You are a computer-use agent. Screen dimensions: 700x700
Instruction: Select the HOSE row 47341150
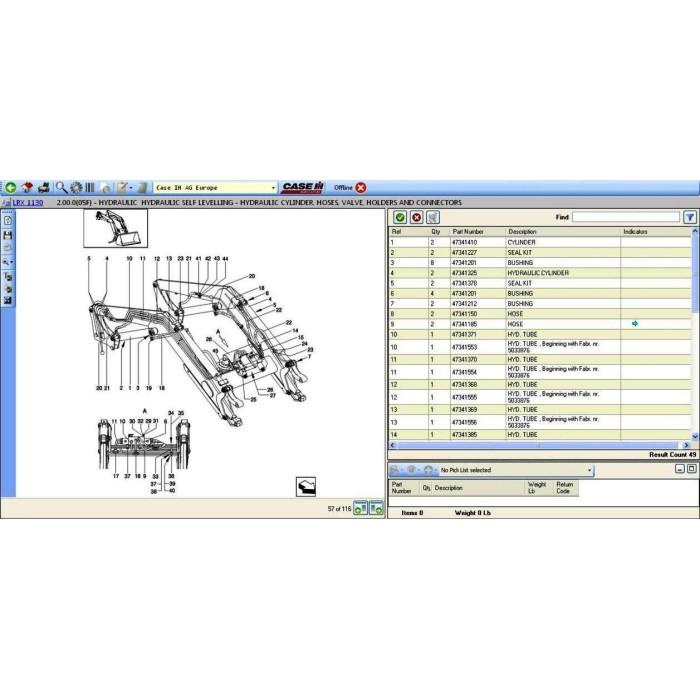(x=540, y=314)
